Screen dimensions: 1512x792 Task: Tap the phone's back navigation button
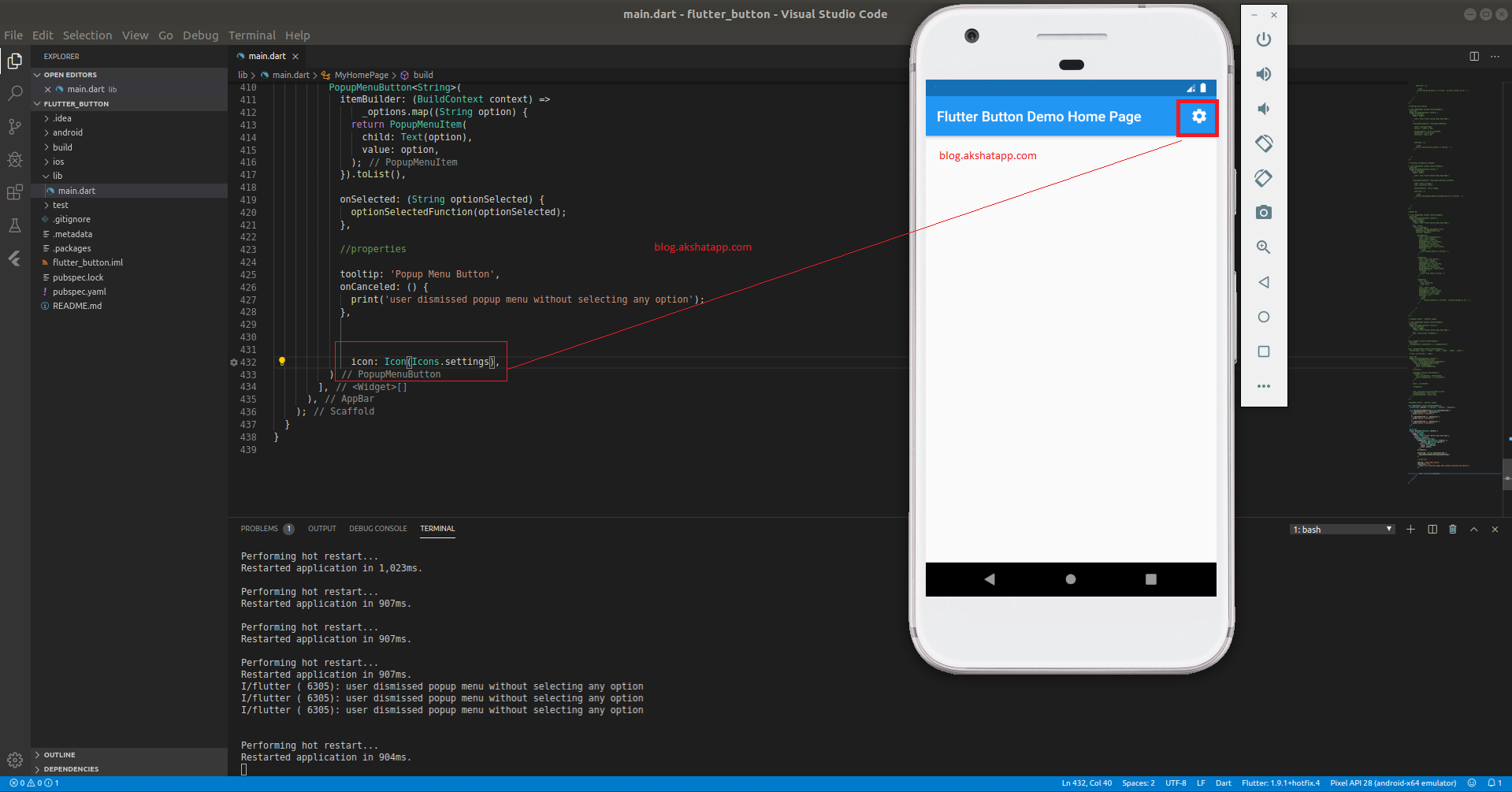point(990,579)
